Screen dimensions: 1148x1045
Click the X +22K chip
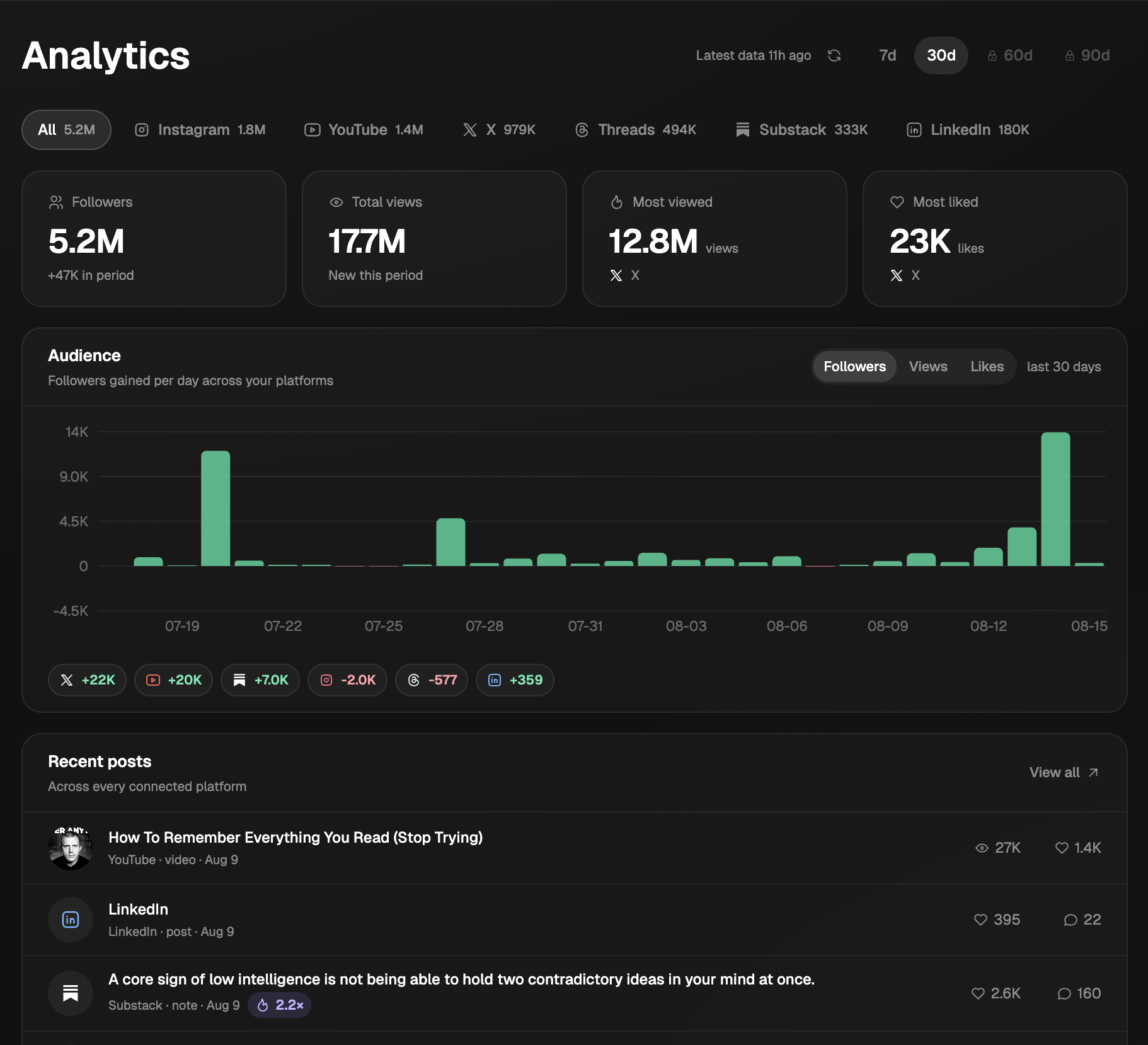[x=88, y=680]
